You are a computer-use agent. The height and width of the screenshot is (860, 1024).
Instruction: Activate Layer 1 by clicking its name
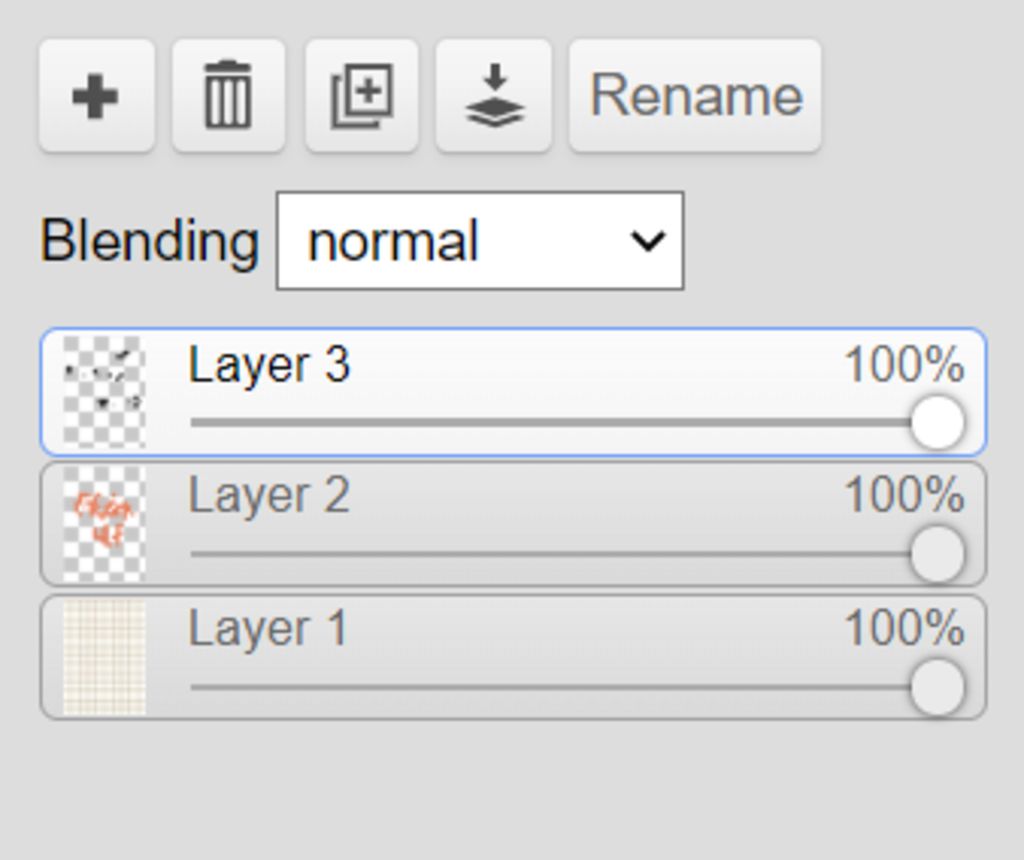pyautogui.click(x=268, y=629)
